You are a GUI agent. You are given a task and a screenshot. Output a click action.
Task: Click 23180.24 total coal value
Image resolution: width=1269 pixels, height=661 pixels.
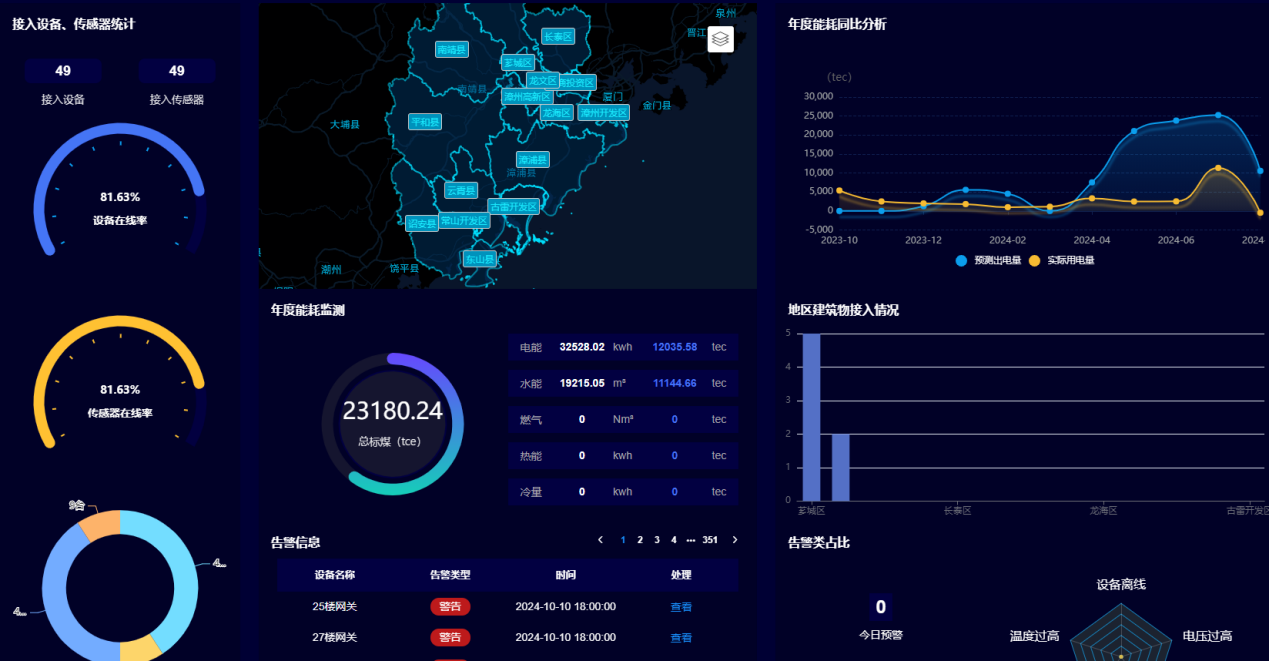coord(392,411)
